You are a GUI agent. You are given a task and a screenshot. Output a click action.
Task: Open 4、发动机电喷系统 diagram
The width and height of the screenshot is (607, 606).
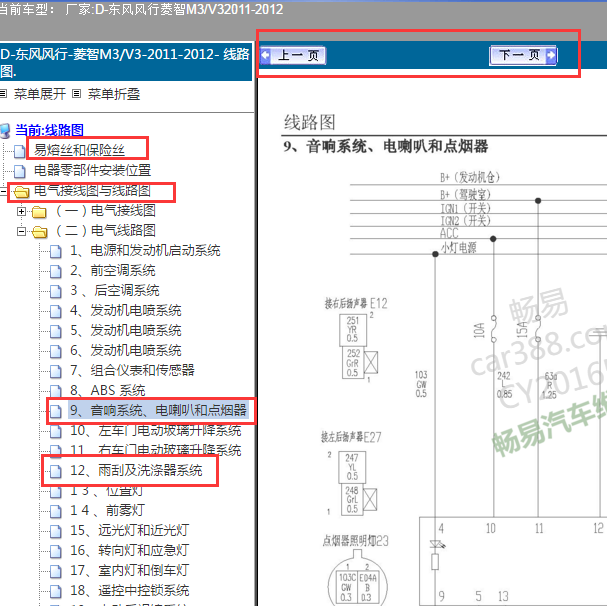coord(126,311)
